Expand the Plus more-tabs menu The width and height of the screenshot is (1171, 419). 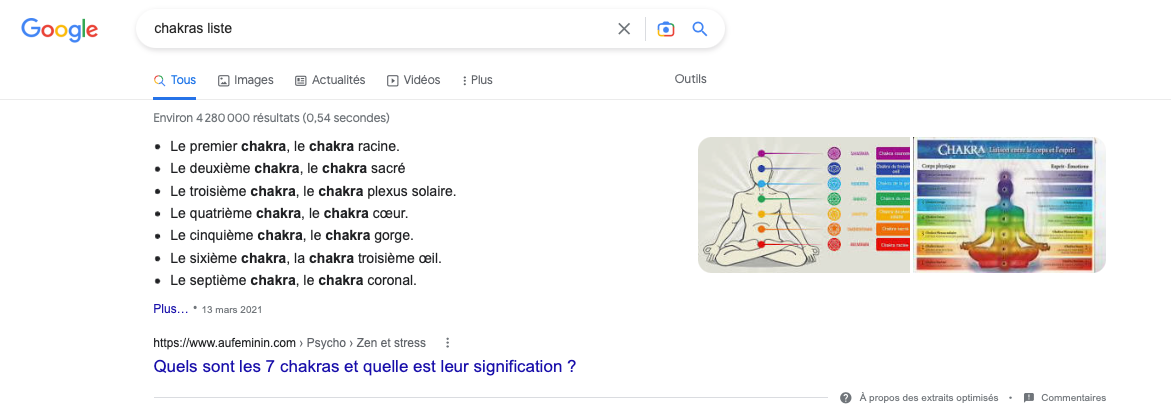(x=478, y=81)
